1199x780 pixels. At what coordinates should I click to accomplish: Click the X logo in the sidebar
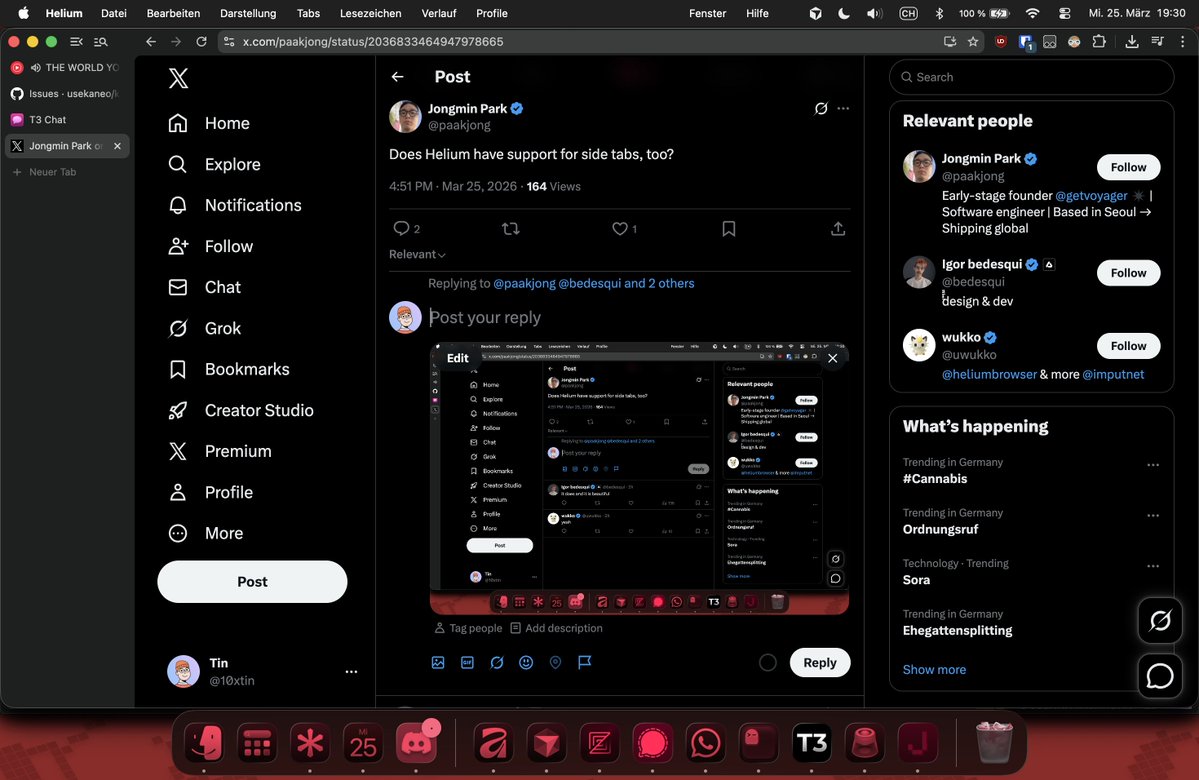(178, 78)
